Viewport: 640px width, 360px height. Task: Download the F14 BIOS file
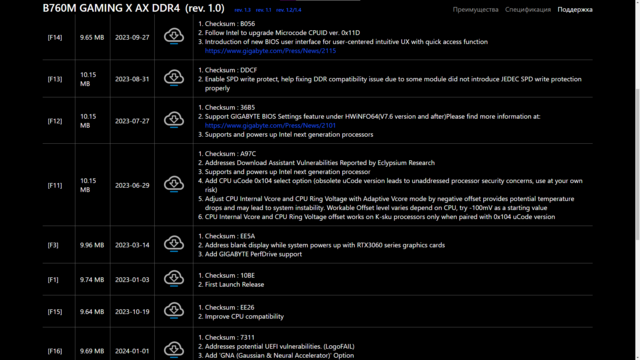click(x=174, y=36)
